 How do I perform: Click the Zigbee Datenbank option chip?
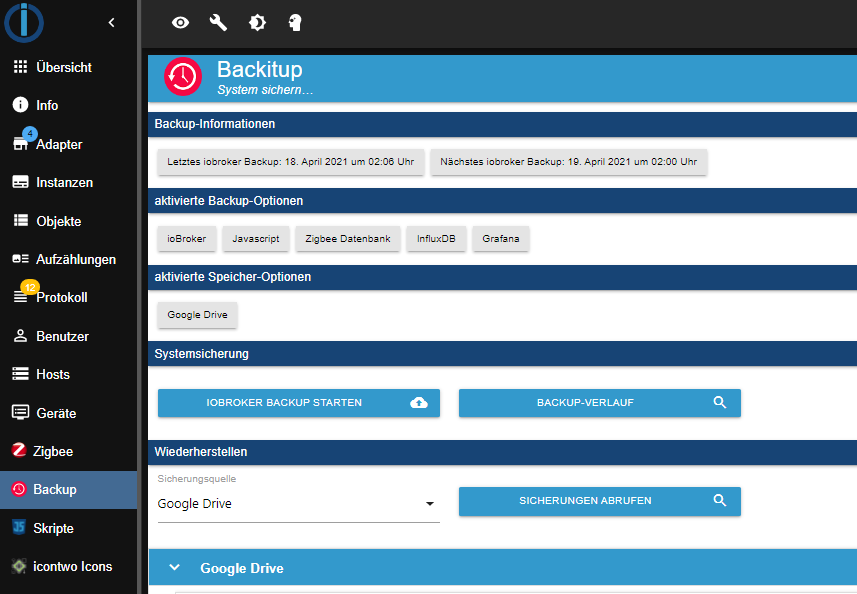click(348, 239)
